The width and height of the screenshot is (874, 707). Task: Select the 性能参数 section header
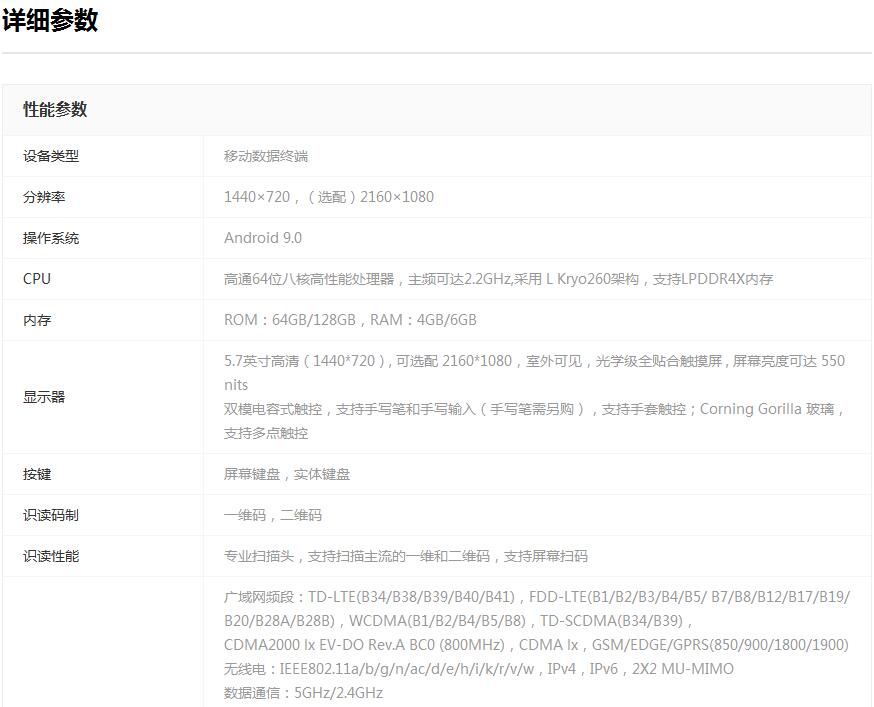coord(55,110)
